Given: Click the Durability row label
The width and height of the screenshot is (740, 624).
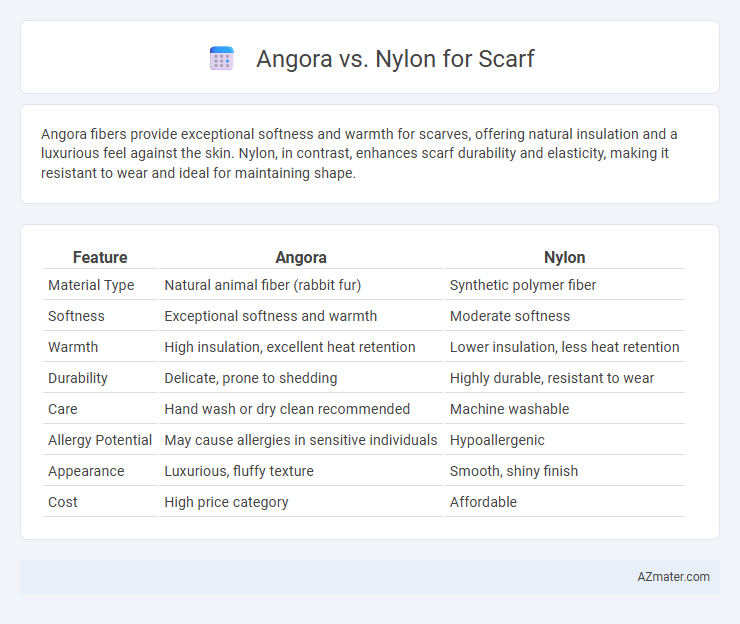Looking at the screenshot, I should click(x=78, y=378).
